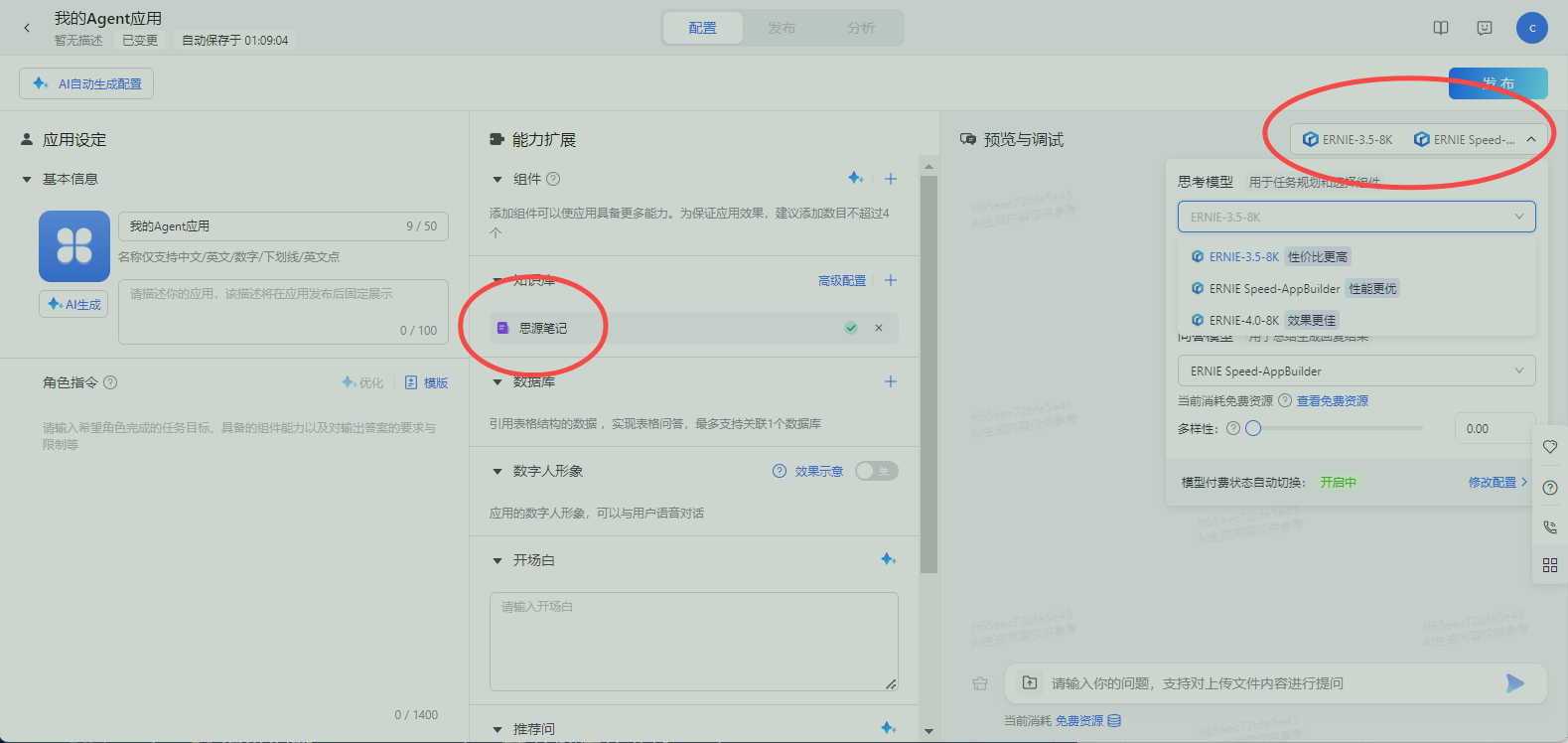
Task: Click the upload file icon in chat box
Action: pyautogui.click(x=1030, y=683)
